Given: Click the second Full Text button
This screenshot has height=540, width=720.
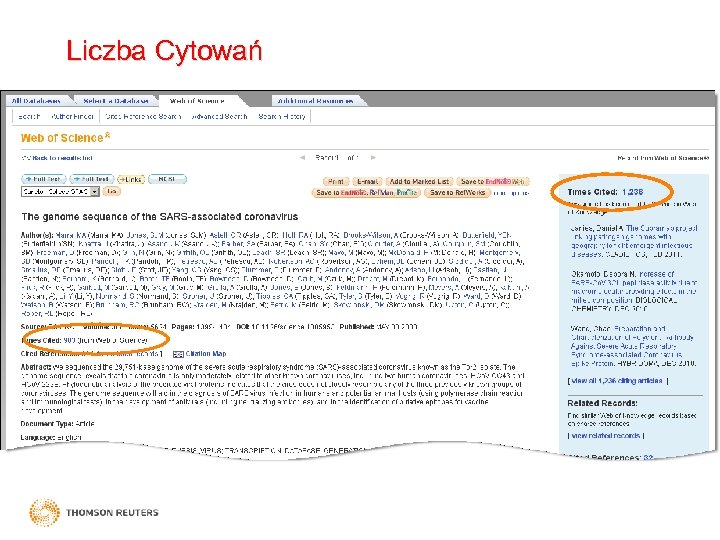Looking at the screenshot, I should [92, 179].
